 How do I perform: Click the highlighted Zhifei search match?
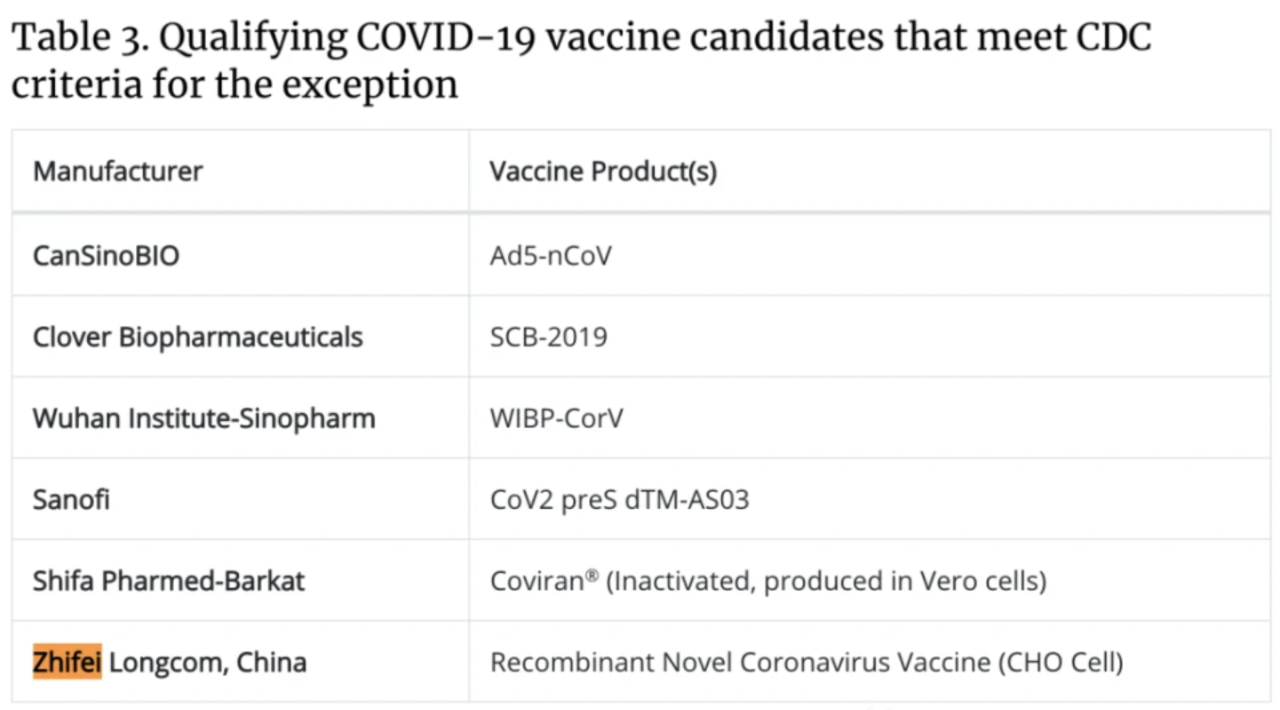(x=67, y=662)
